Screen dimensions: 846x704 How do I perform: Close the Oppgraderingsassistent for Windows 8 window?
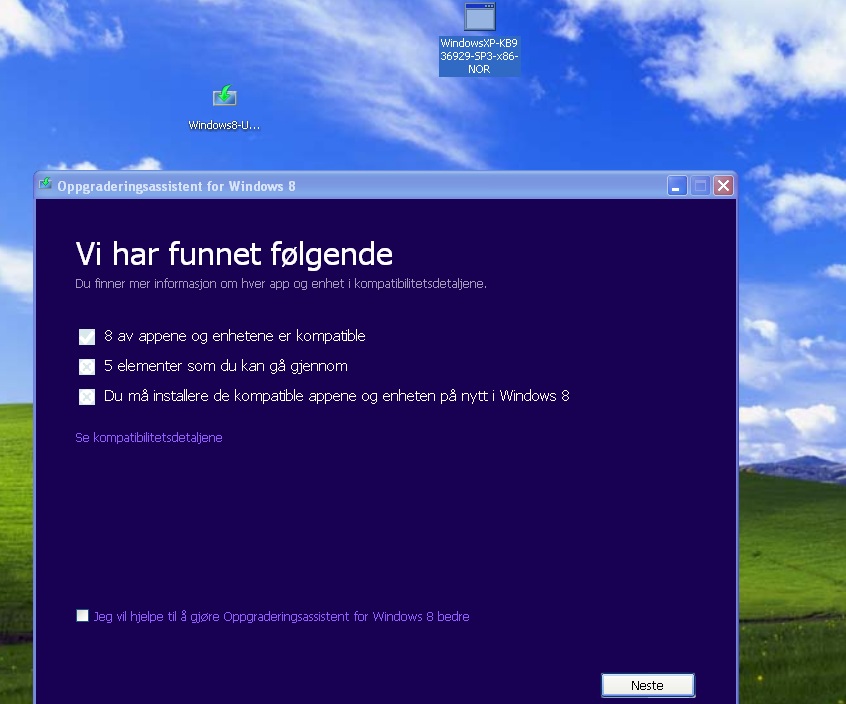724,186
